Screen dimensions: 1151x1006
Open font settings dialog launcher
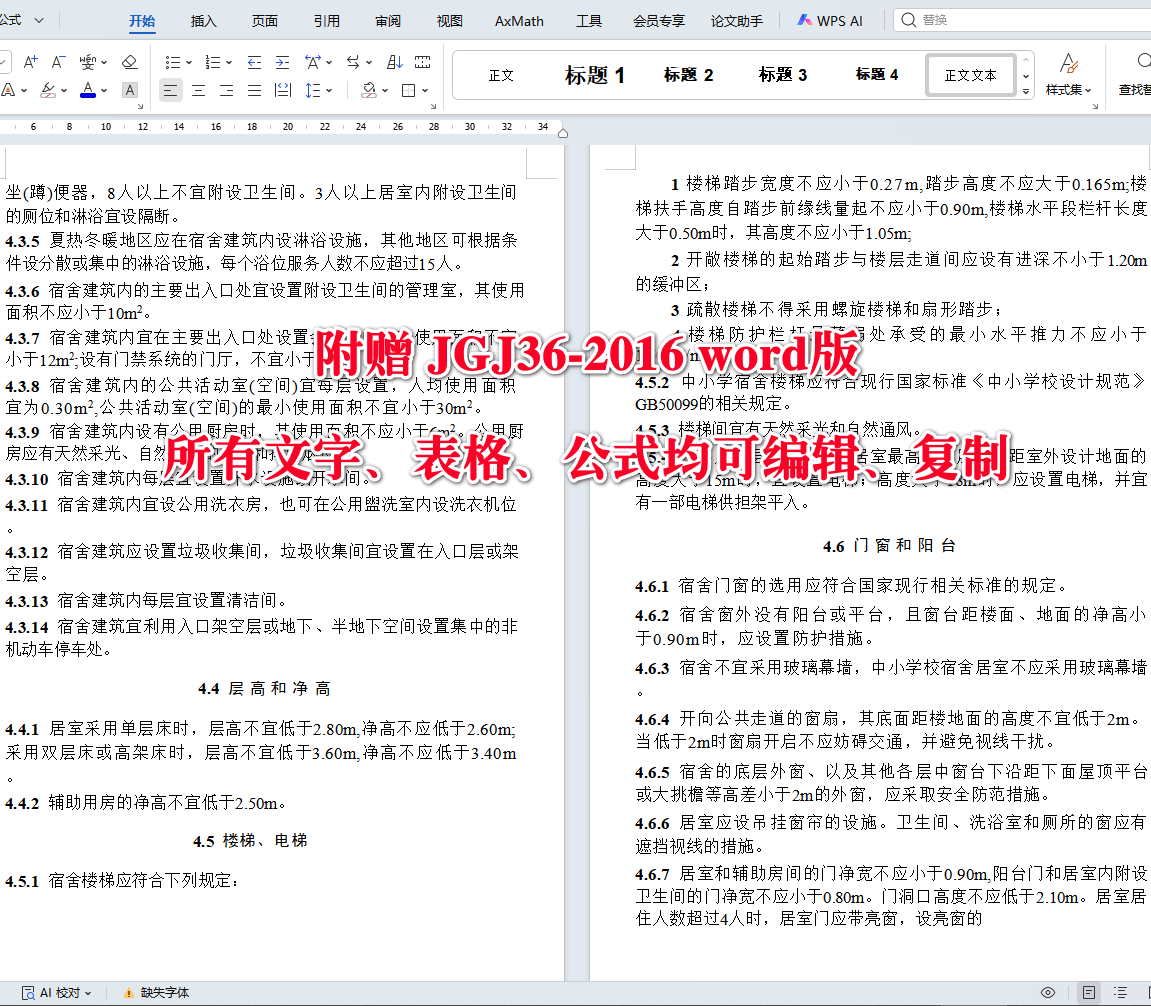pyautogui.click(x=139, y=106)
